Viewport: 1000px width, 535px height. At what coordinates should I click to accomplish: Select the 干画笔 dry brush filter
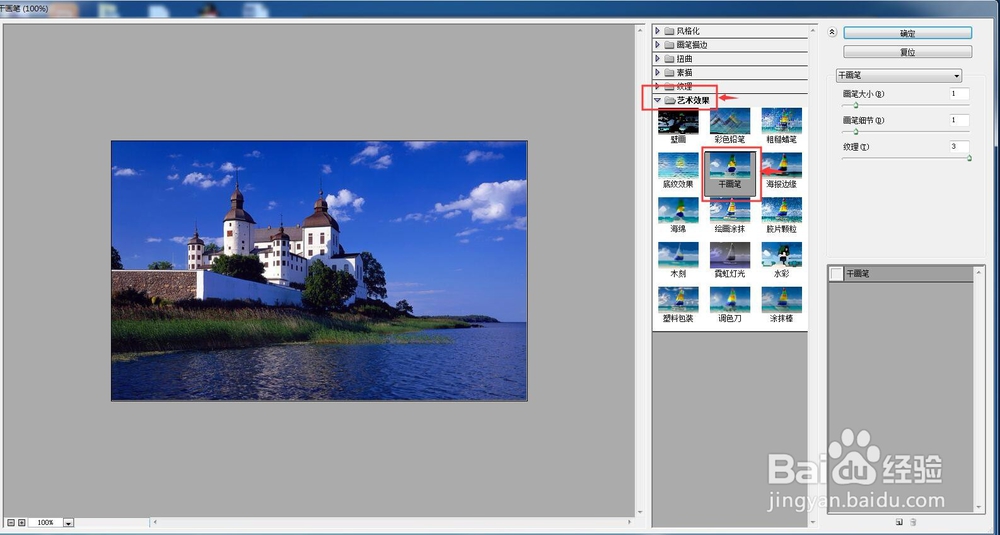click(x=730, y=172)
